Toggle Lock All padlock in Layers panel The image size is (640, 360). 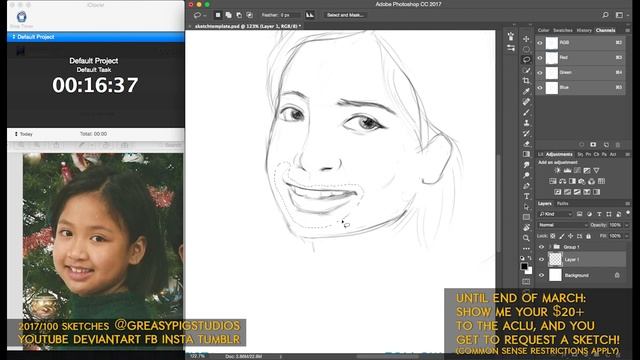(588, 236)
